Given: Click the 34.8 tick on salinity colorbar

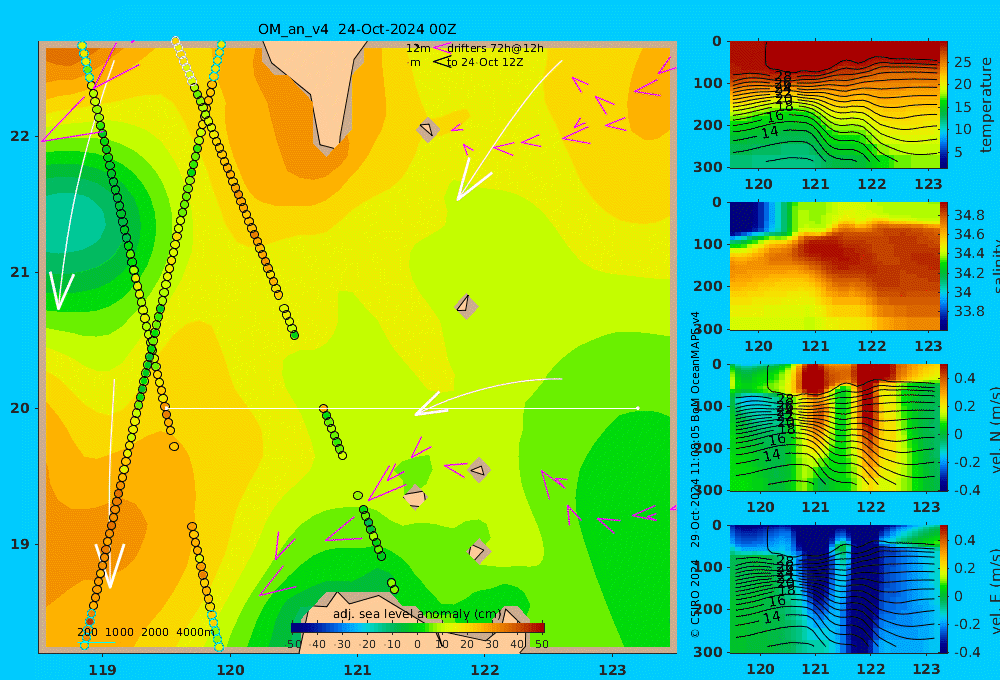Looking at the screenshot, I should 969,215.
